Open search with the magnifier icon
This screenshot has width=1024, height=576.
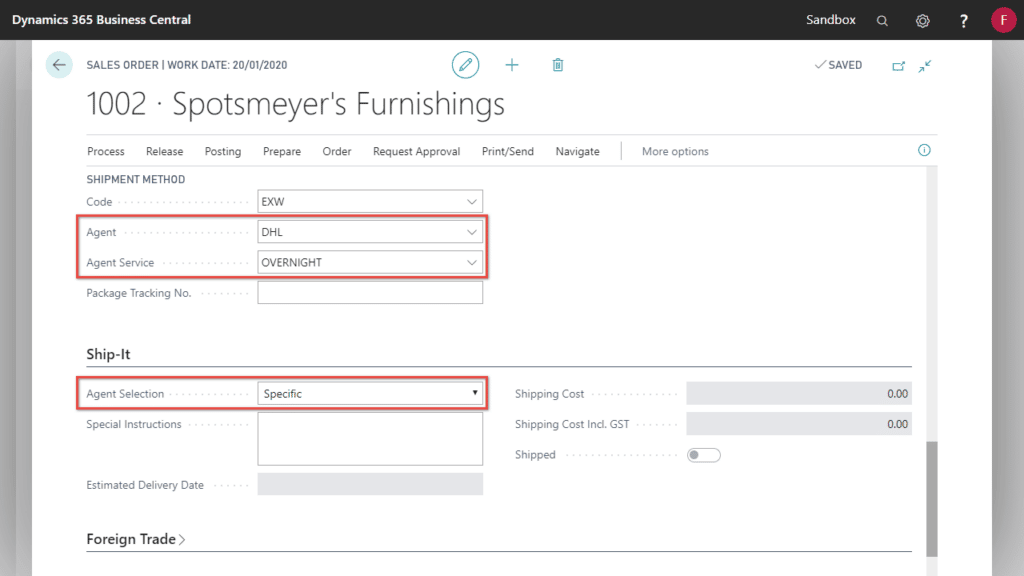pyautogui.click(x=882, y=19)
